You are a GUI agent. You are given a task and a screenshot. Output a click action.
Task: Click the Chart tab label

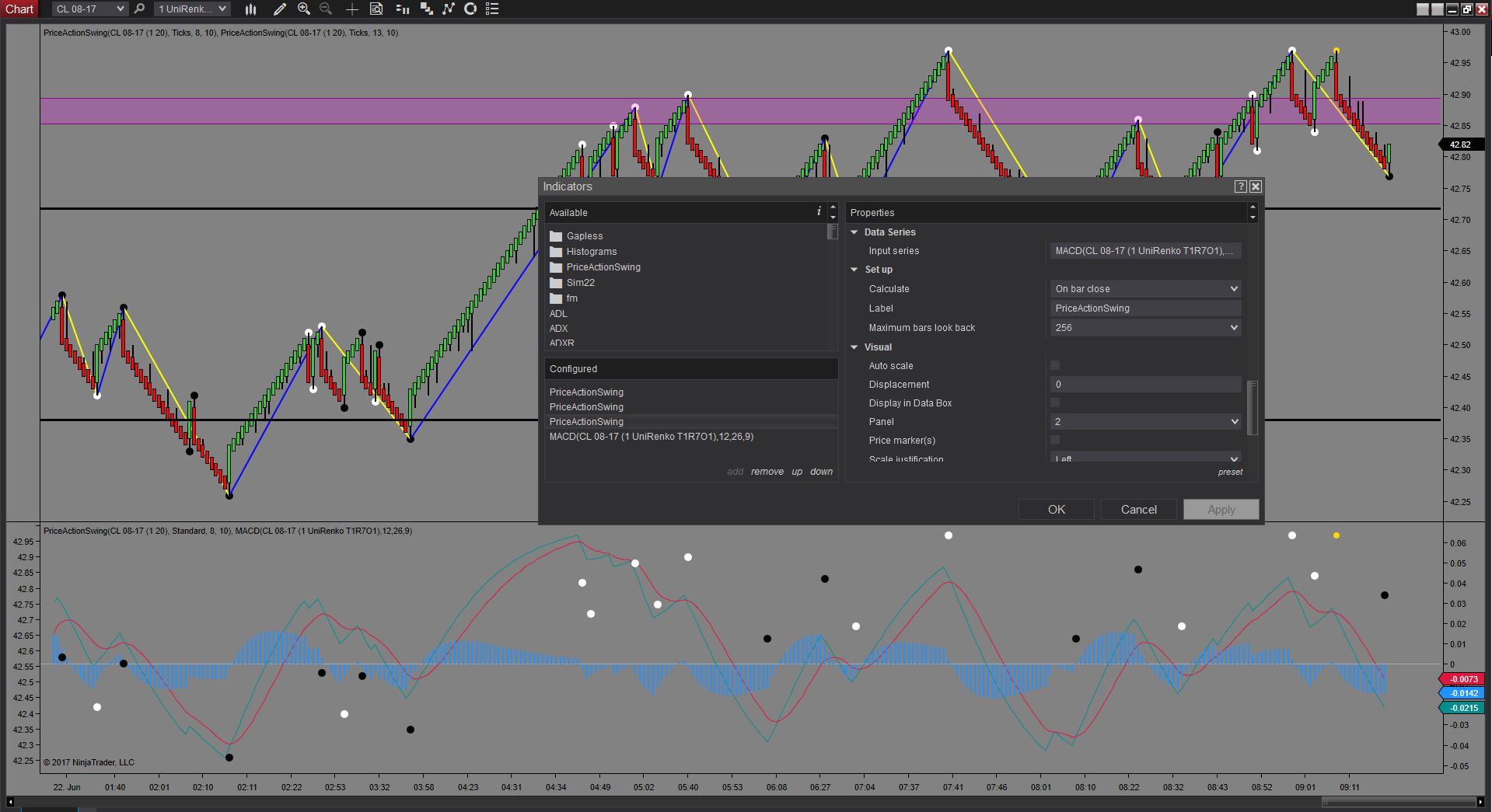pos(19,9)
